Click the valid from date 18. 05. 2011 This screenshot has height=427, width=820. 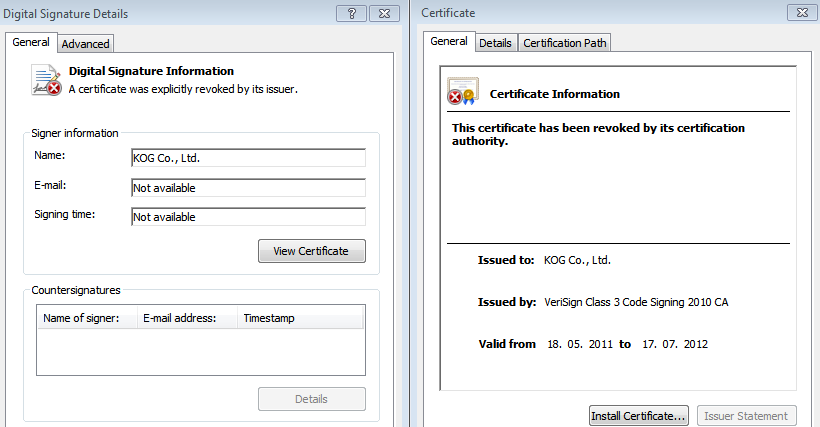(x=579, y=344)
